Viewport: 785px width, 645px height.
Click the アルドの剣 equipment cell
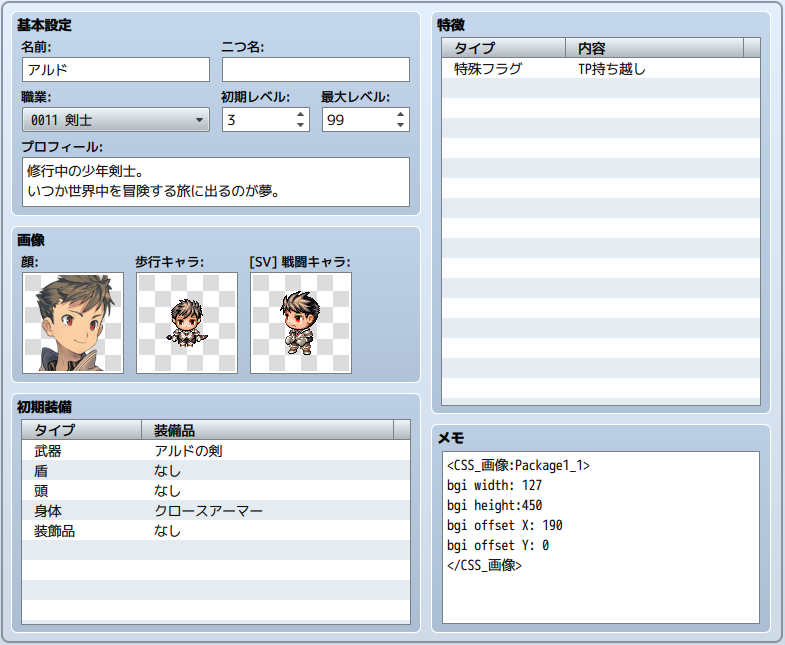pos(188,451)
